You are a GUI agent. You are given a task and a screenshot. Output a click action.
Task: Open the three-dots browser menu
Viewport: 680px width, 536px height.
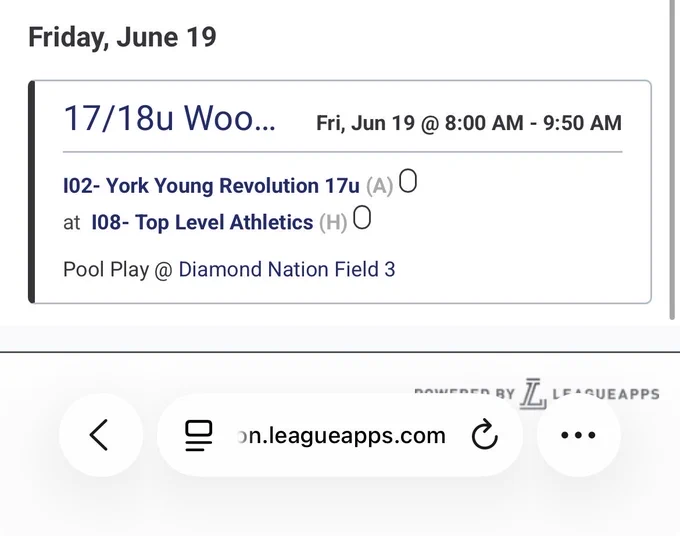[x=578, y=435]
